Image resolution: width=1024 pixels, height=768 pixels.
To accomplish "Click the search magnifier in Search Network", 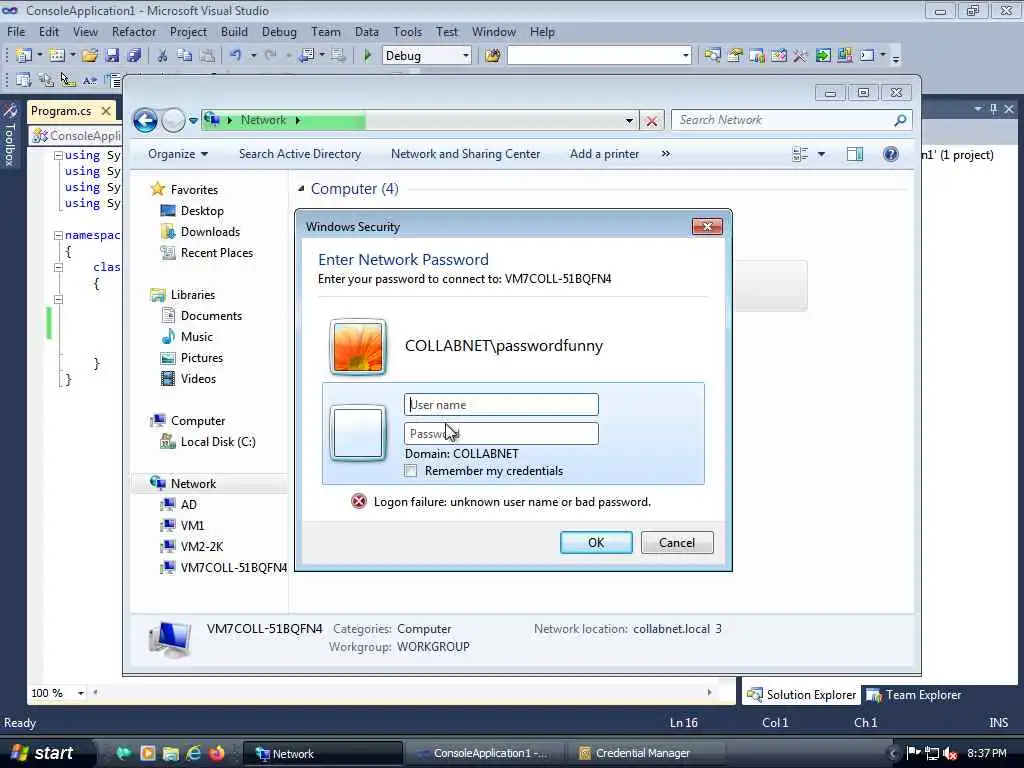I will pos(900,120).
